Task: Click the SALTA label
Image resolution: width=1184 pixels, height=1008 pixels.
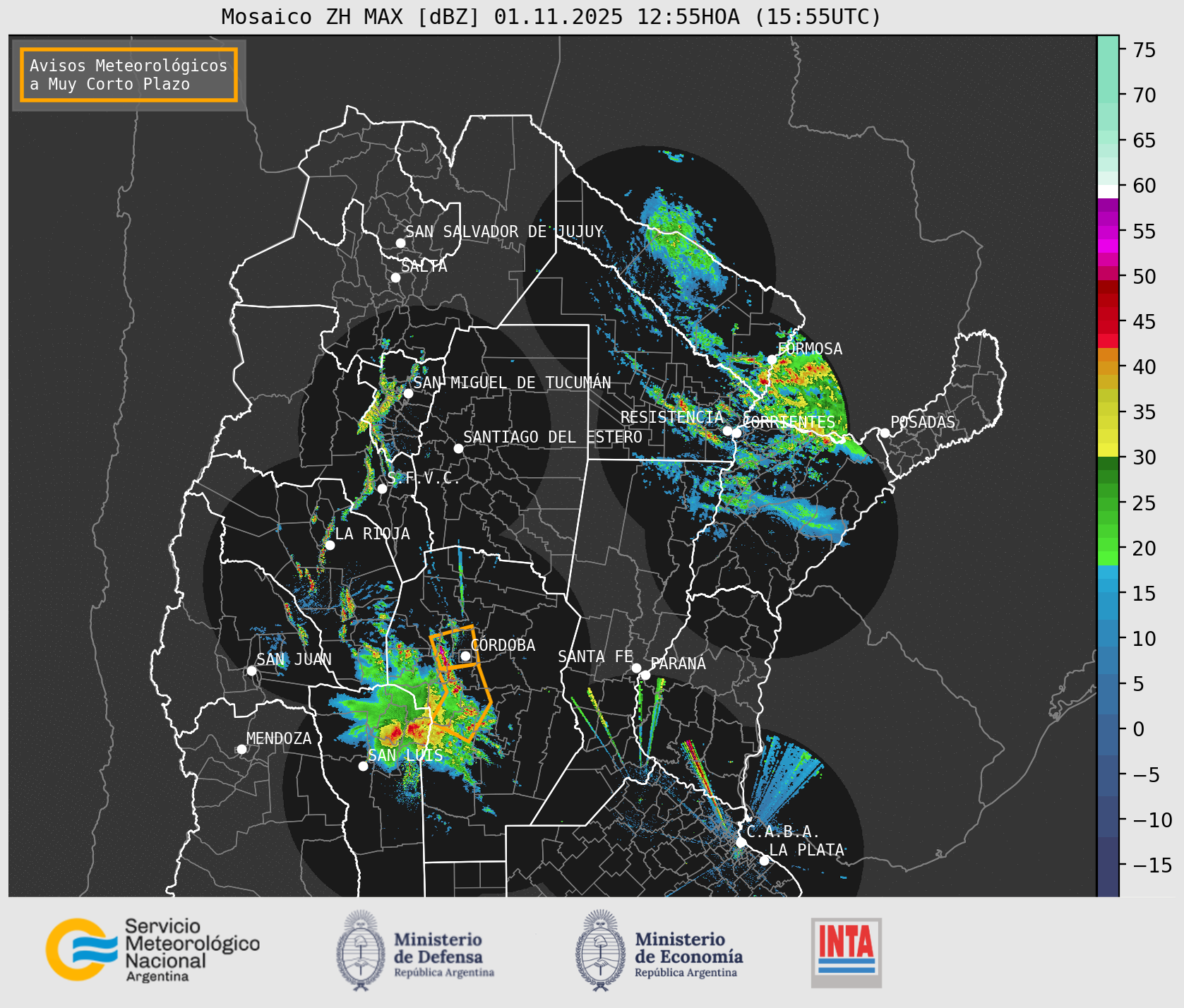Action: click(424, 266)
